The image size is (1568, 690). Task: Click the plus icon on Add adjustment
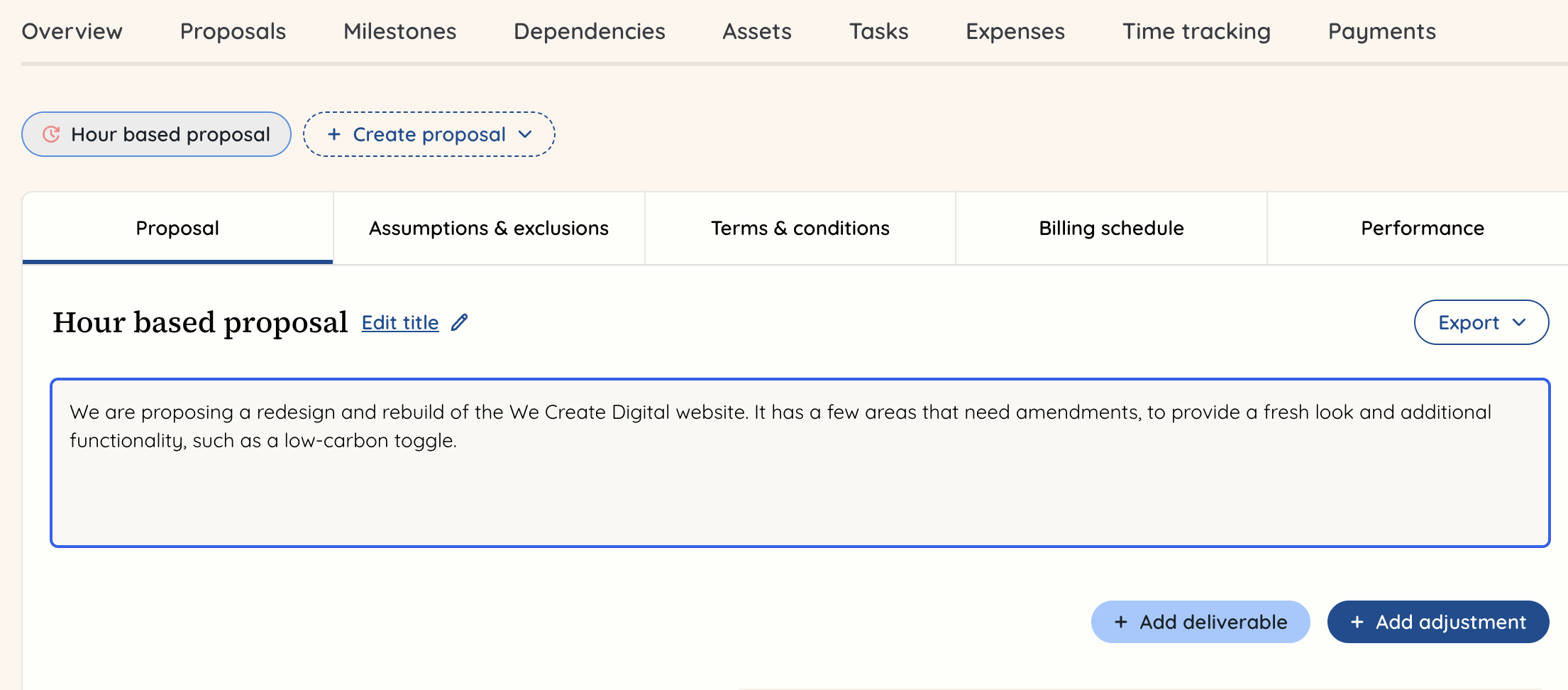coord(1358,622)
